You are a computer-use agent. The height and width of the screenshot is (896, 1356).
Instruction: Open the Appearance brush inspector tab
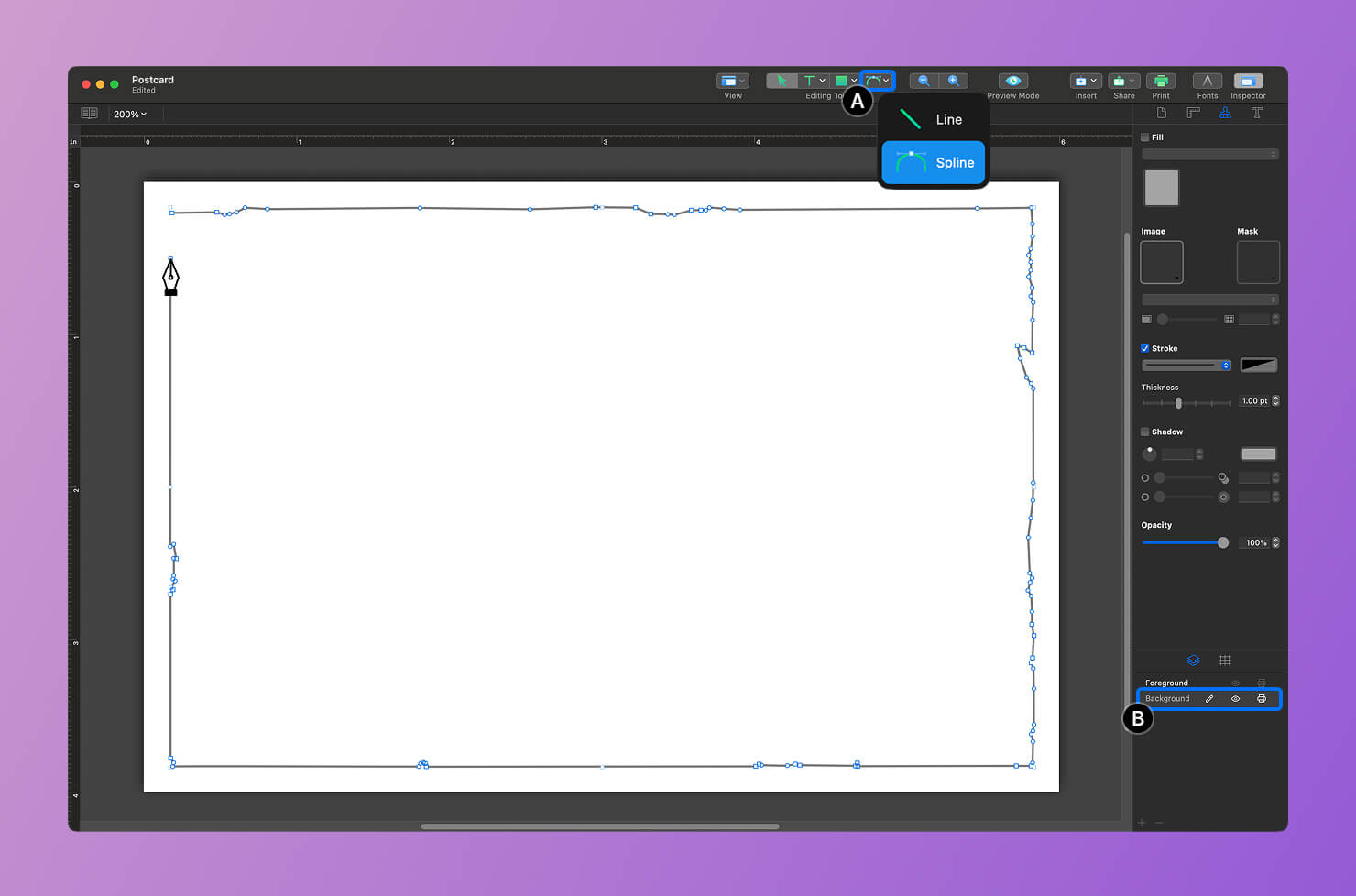click(1225, 113)
